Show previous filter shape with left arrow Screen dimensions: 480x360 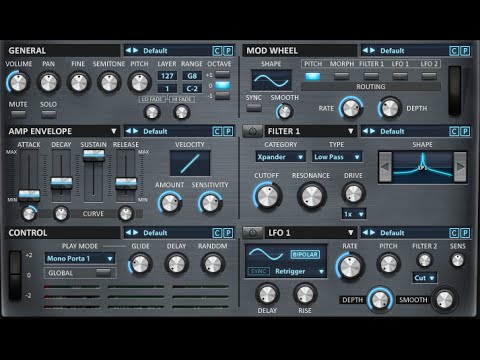[x=385, y=167]
